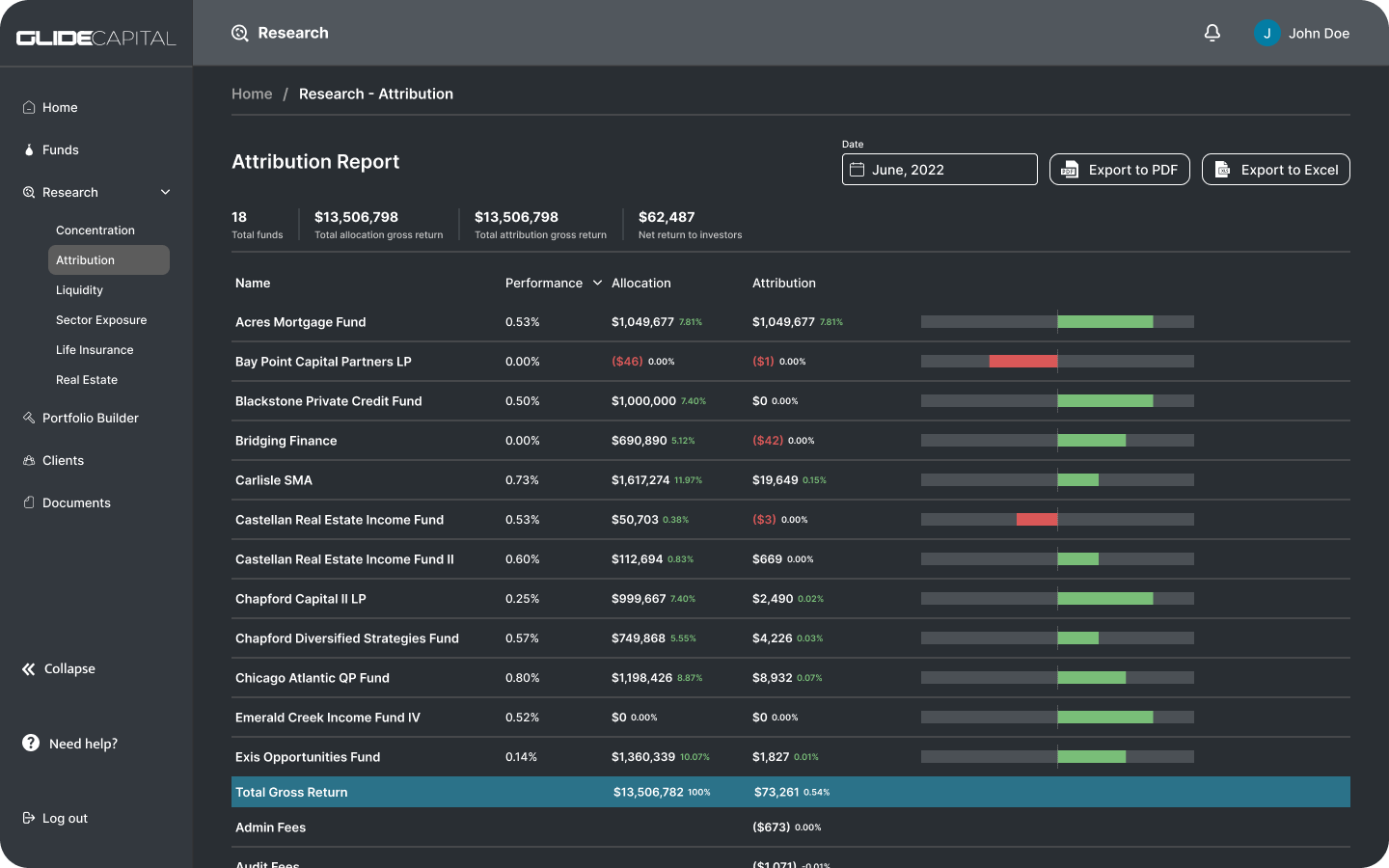Click the Allocation column header
Viewport: 1389px width, 868px height.
(640, 283)
